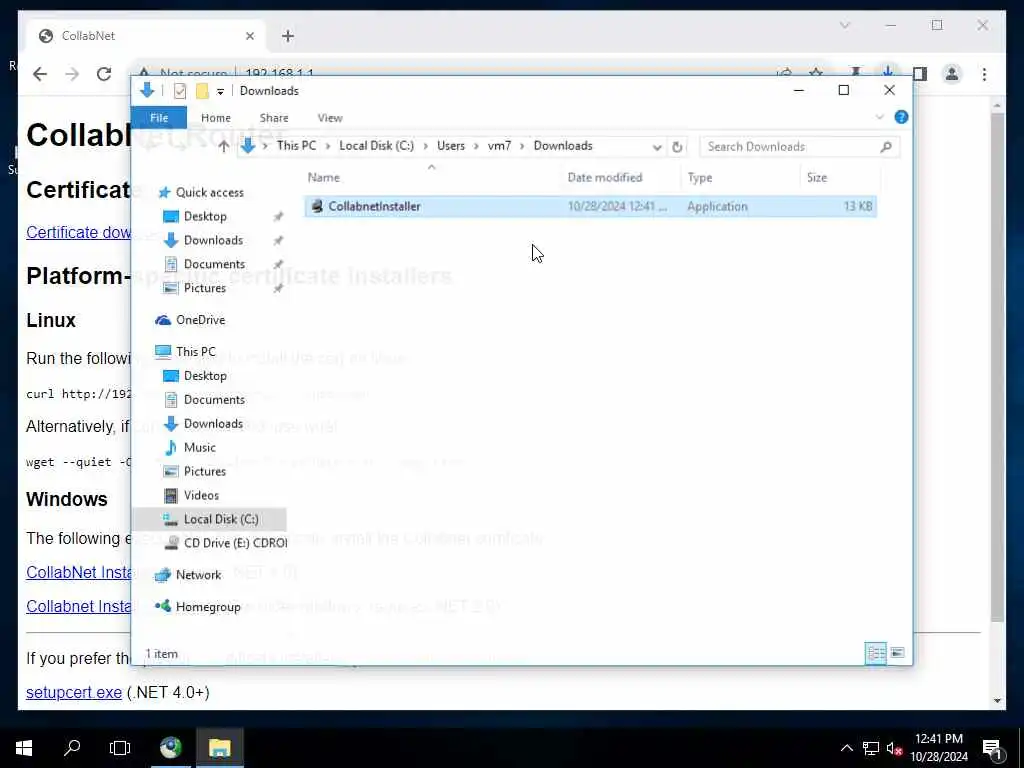Viewport: 1024px width, 768px height.
Task: Open Chrome side panel icon
Action: pyautogui.click(x=920, y=74)
